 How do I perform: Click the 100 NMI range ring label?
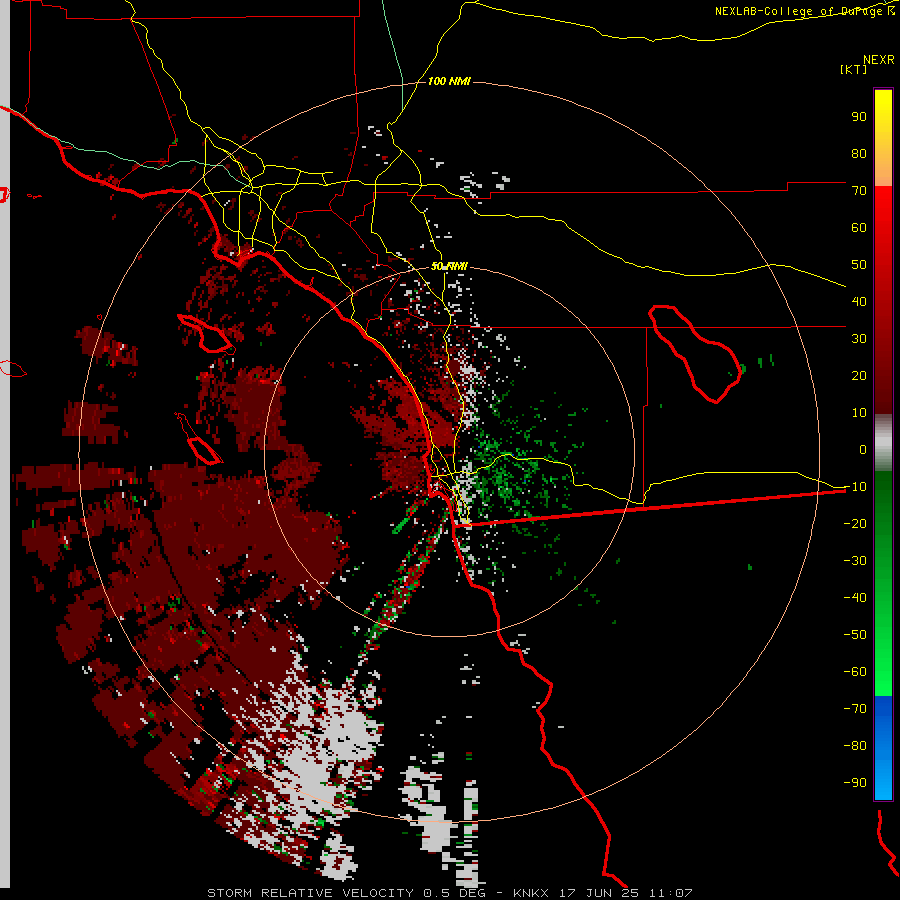pos(449,82)
